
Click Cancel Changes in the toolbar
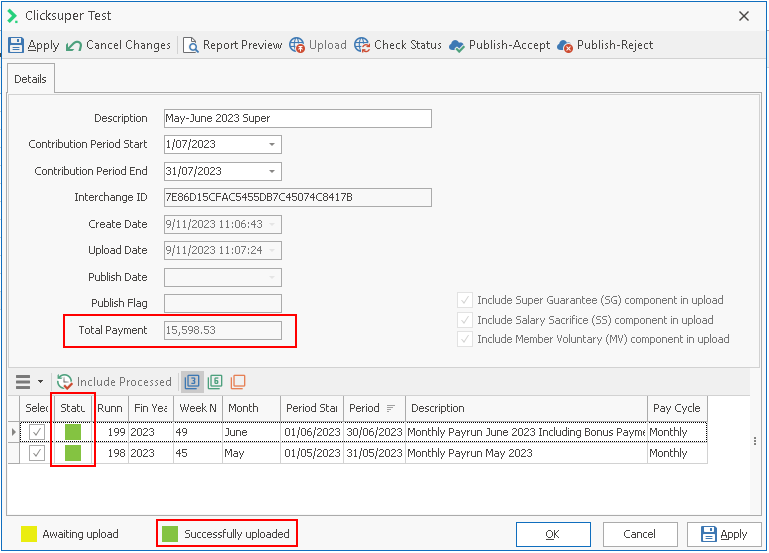[75, 45]
